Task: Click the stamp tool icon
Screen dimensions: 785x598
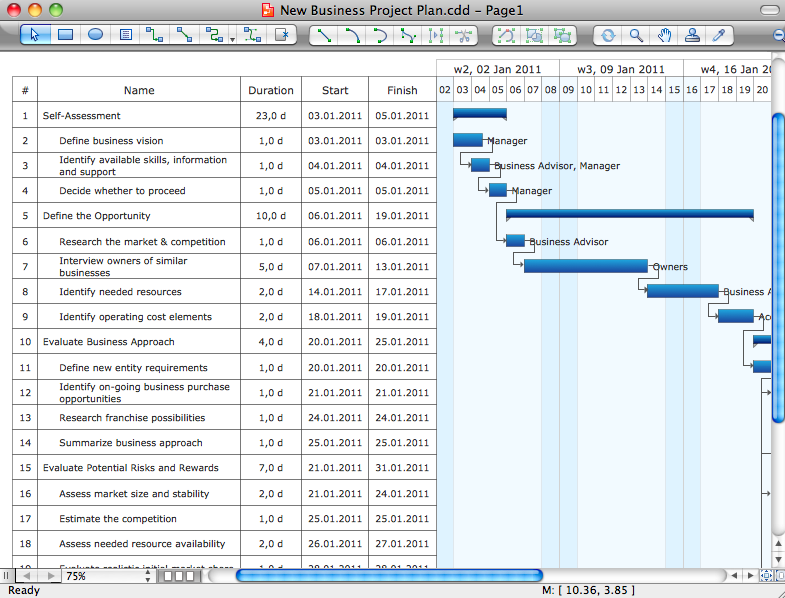Action: [691, 35]
